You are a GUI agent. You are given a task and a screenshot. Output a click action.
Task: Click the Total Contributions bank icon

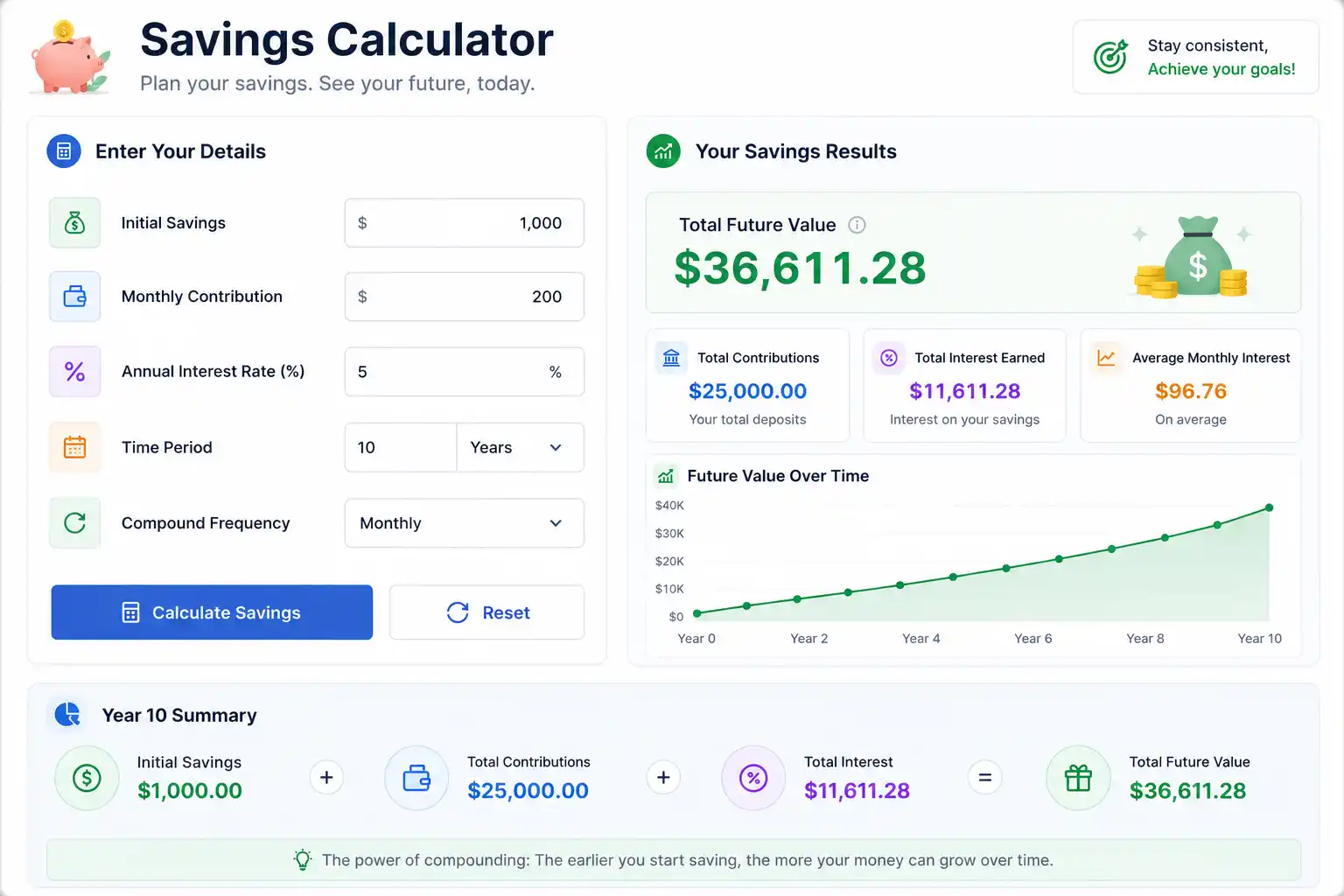[x=671, y=358]
